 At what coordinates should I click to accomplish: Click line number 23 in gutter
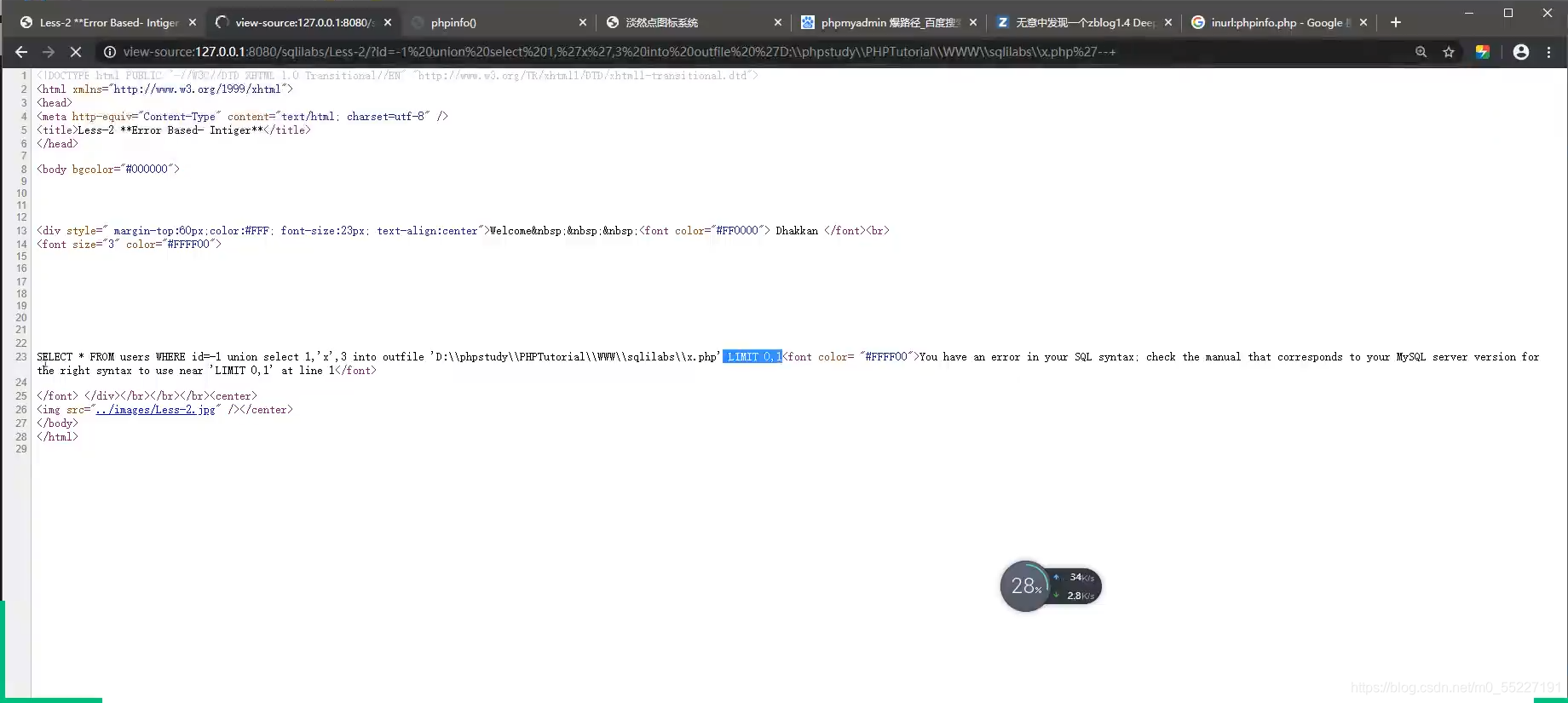tap(21, 357)
